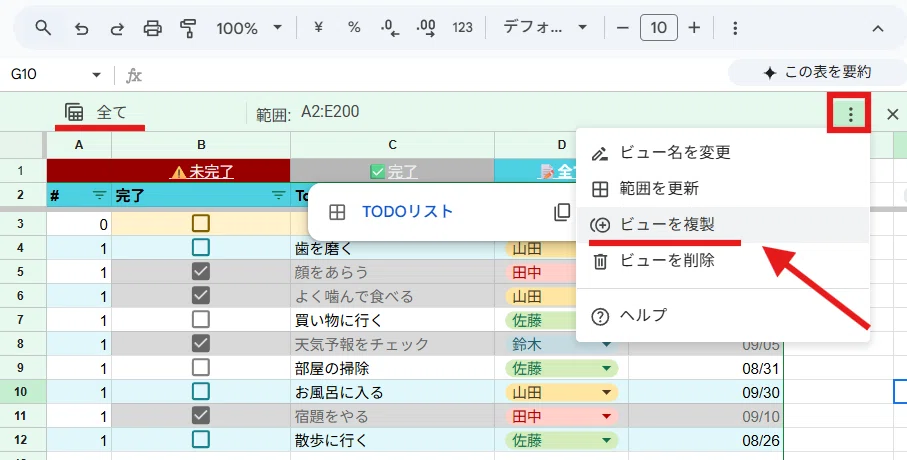
Task: Click the 'この表を要約' summarize button
Action: 817,72
